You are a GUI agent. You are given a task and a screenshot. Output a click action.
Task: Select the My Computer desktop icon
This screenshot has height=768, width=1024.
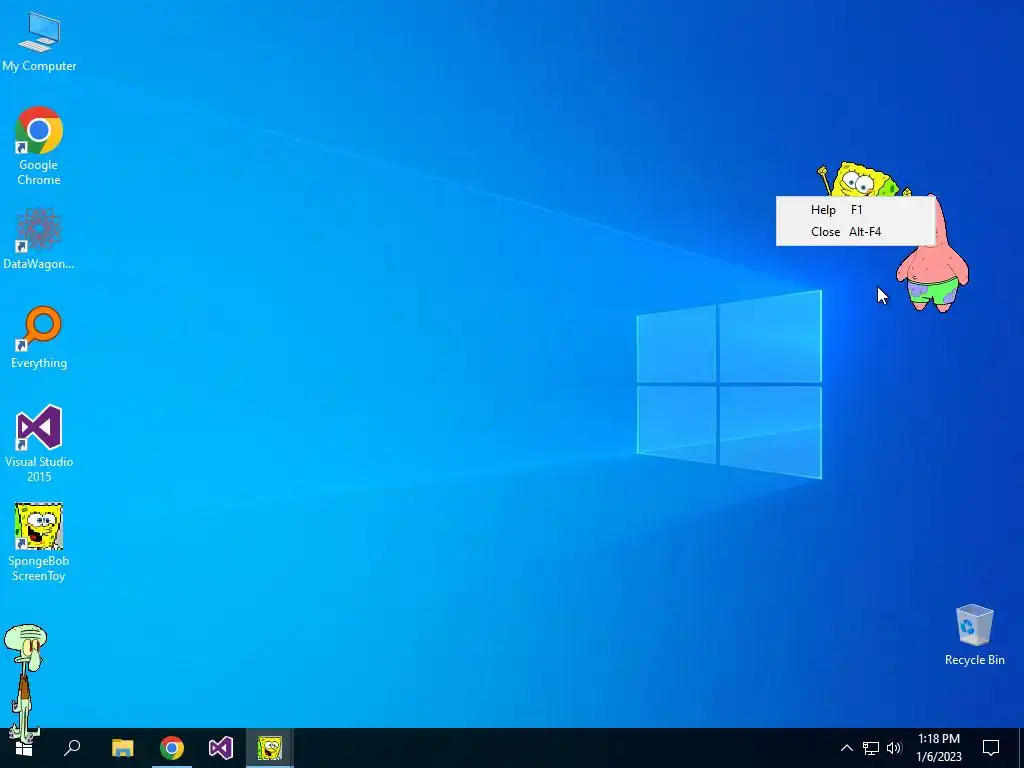tap(39, 40)
